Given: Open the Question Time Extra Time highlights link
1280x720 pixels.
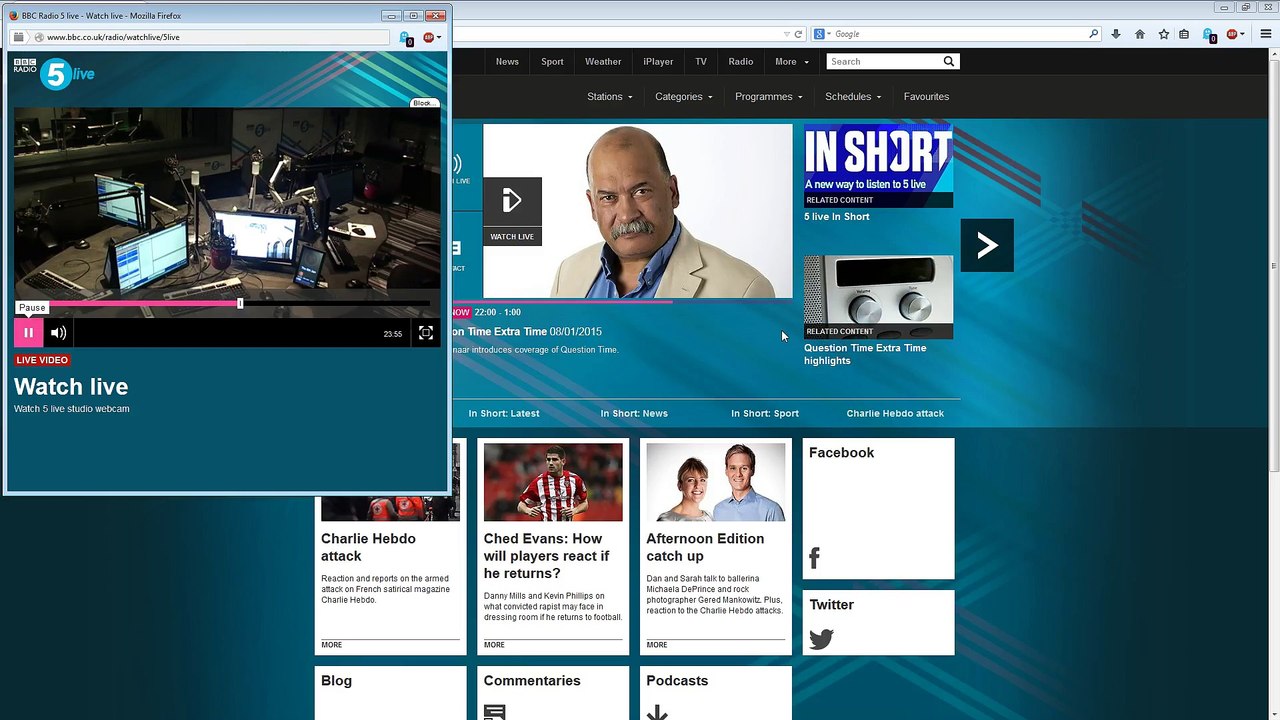Looking at the screenshot, I should click(865, 354).
